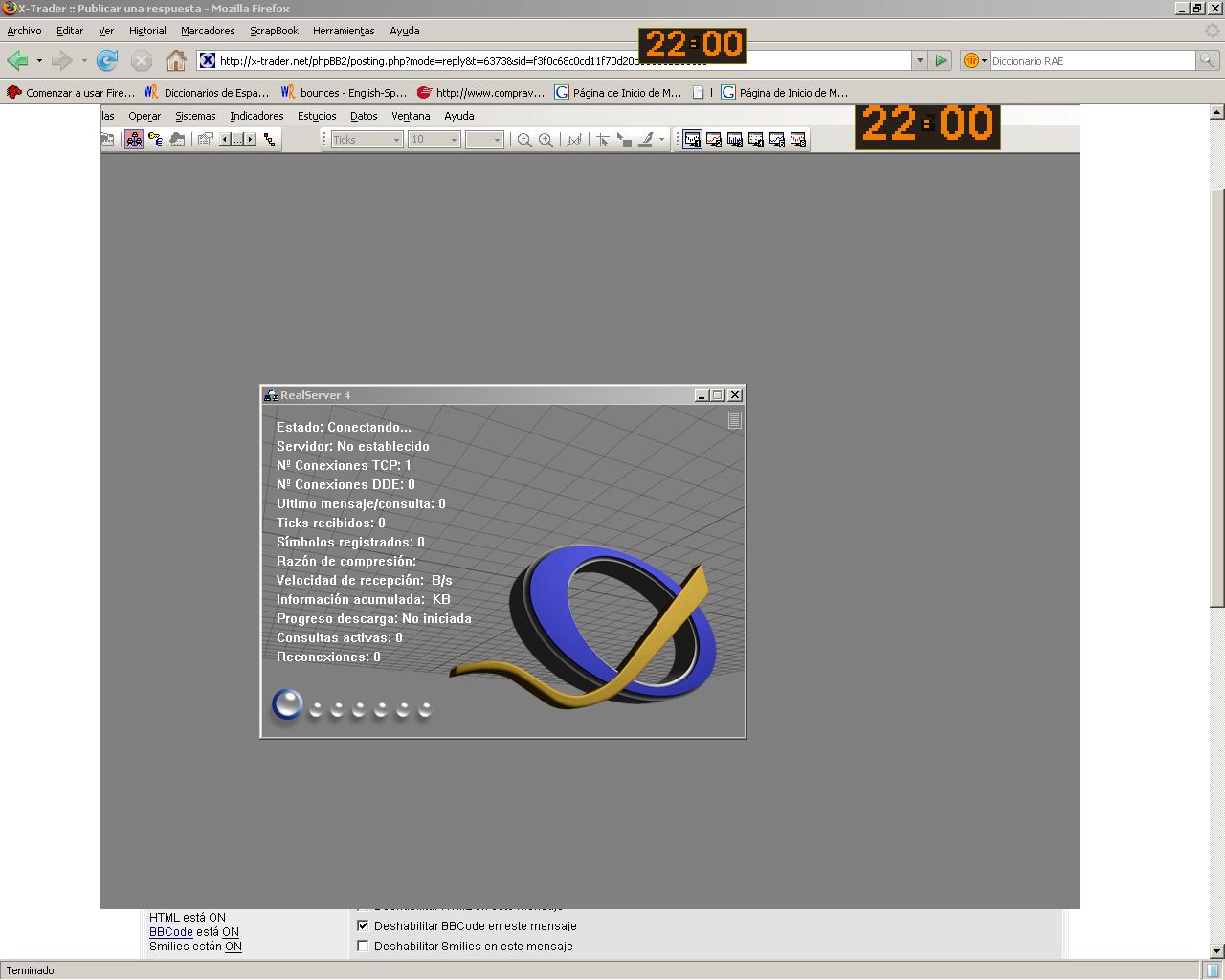This screenshot has width=1225, height=980.
Task: Open the back history dropdown arrow
Action: pyautogui.click(x=39, y=61)
